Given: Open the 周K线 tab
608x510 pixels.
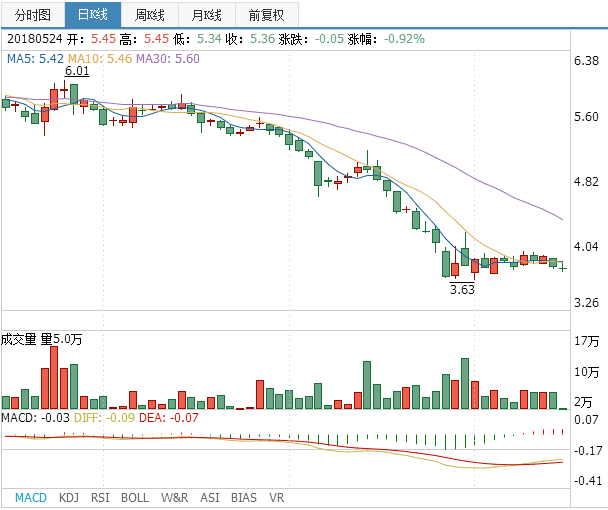Looking at the screenshot, I should click(x=150, y=15).
